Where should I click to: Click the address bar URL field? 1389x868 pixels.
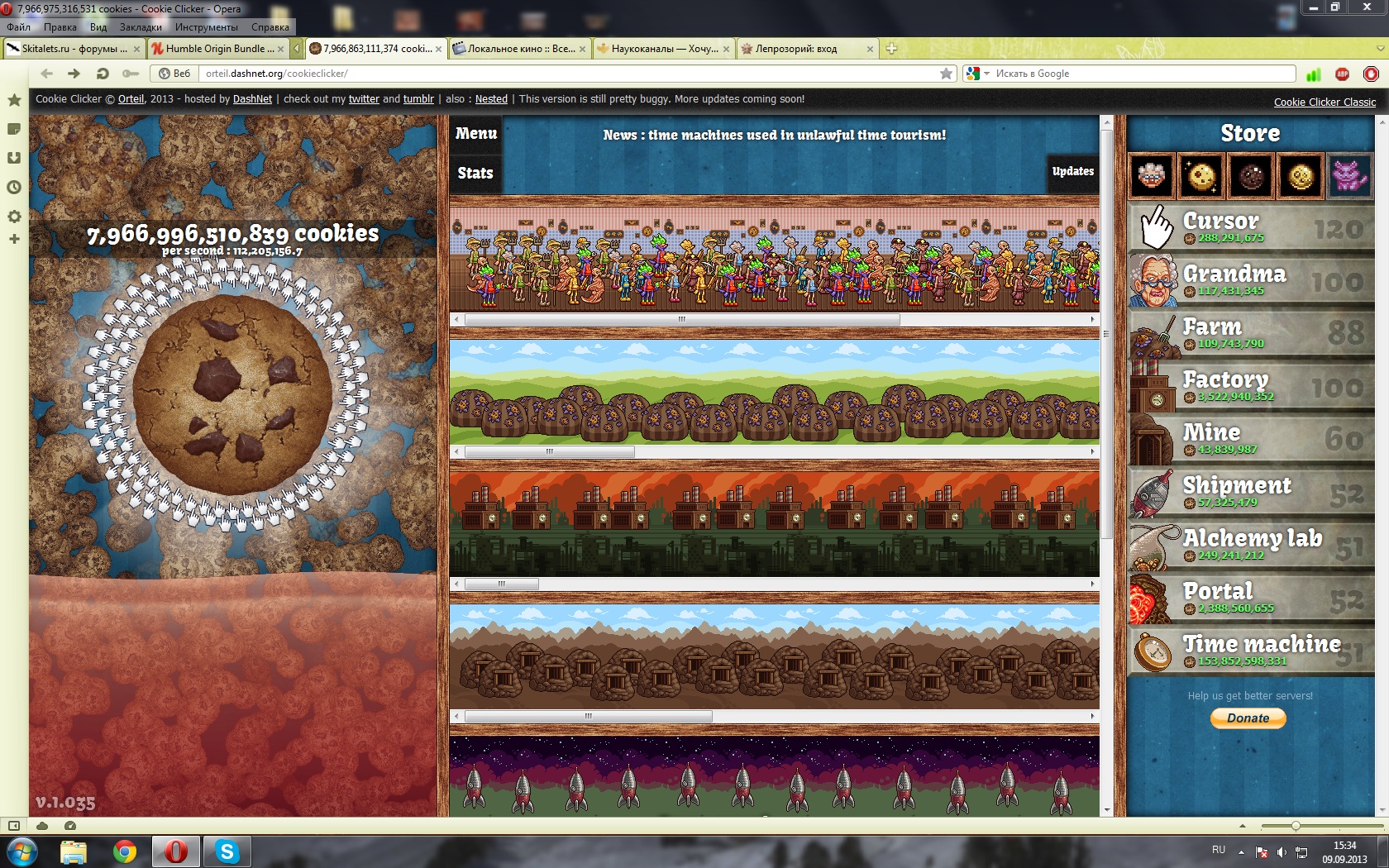(x=570, y=74)
